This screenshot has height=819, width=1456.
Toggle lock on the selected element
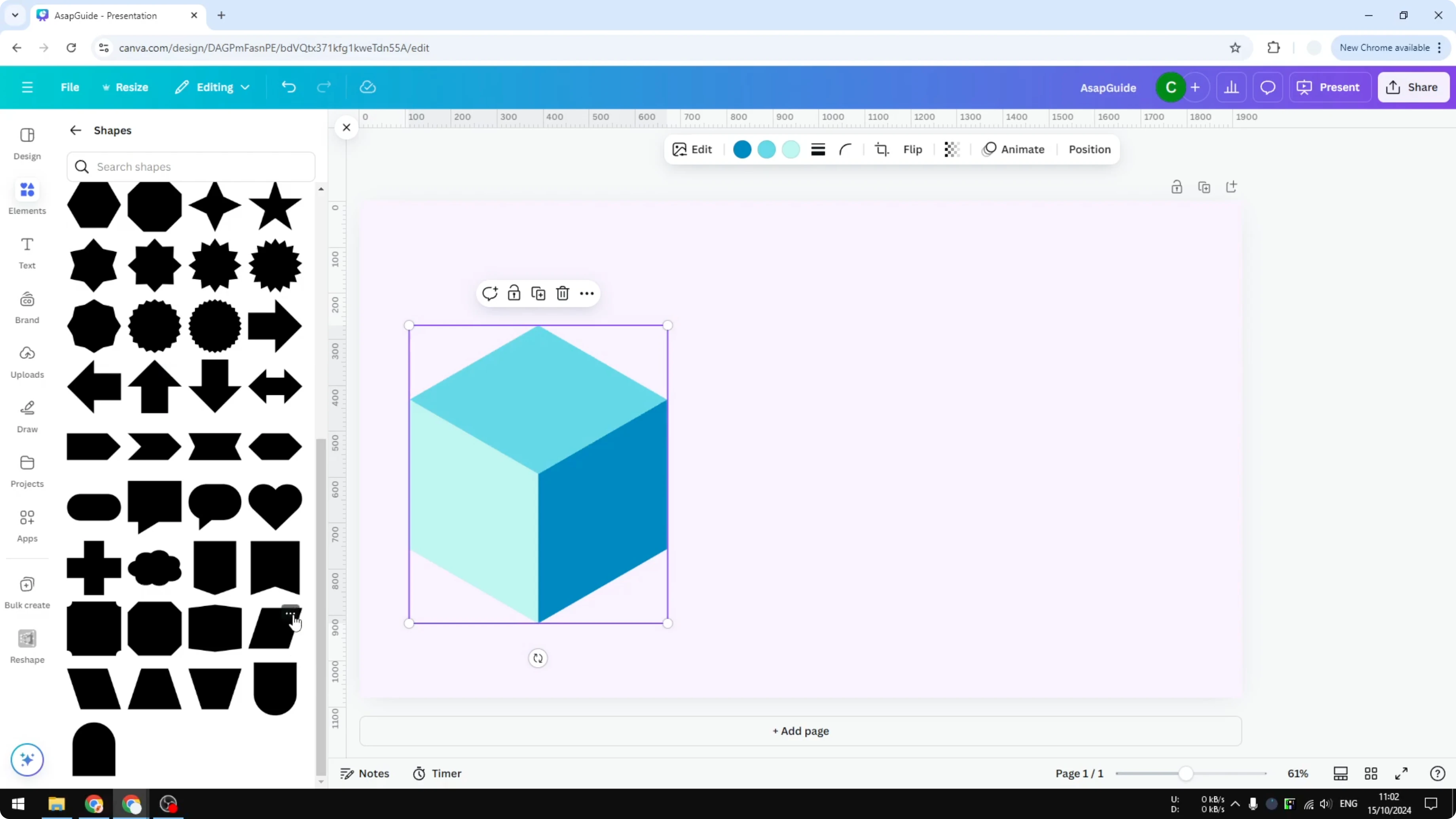514,293
